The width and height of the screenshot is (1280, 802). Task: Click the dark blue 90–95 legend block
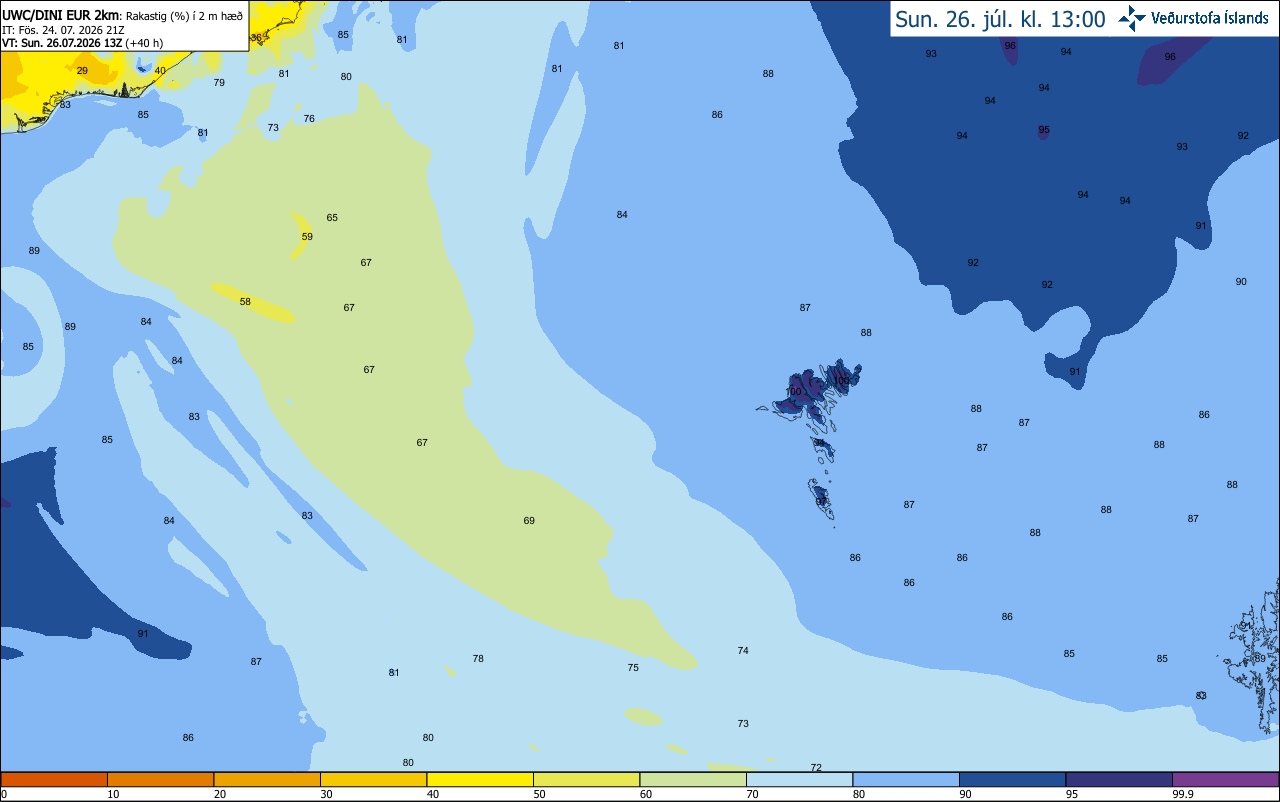coord(1012,779)
